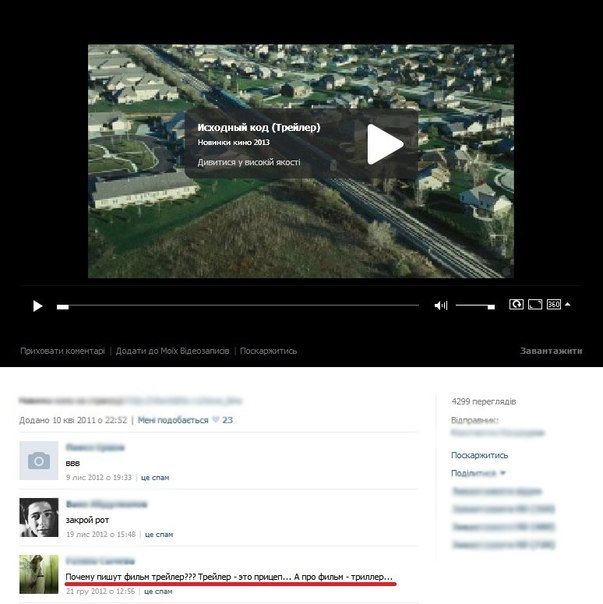Click the video progress bar track
The image size is (603, 604).
click(x=238, y=305)
